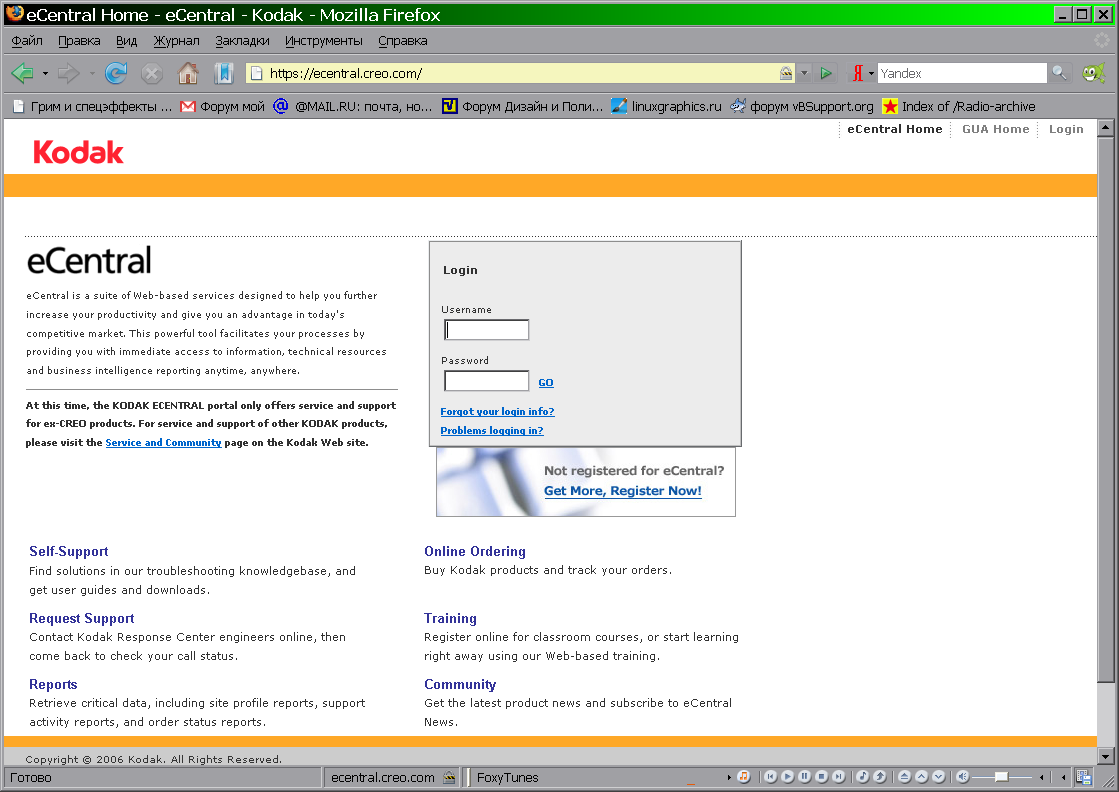
Task: Reload the page with the refresh icon
Action: pyautogui.click(x=116, y=73)
